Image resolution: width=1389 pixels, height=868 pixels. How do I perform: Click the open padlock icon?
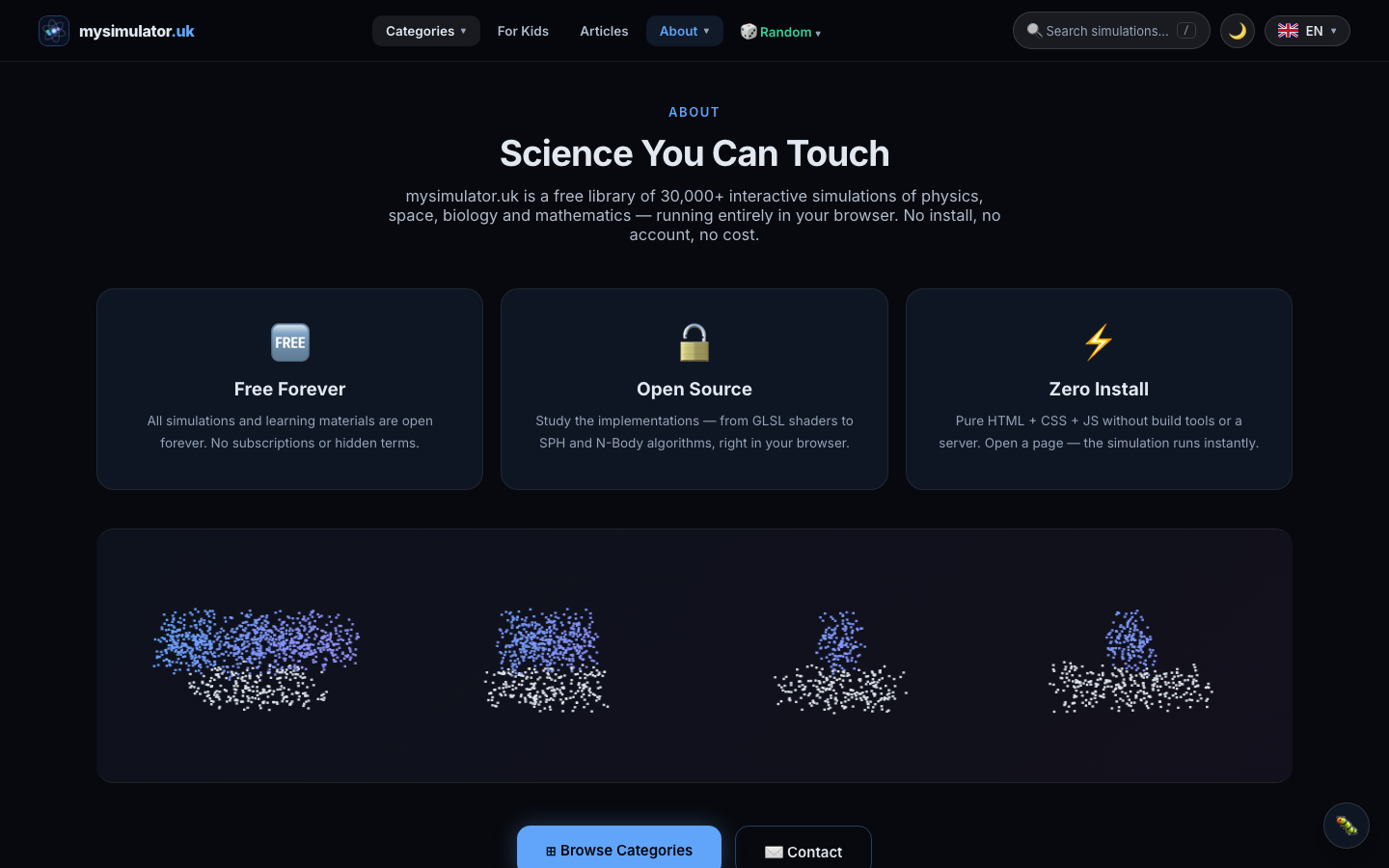click(694, 342)
